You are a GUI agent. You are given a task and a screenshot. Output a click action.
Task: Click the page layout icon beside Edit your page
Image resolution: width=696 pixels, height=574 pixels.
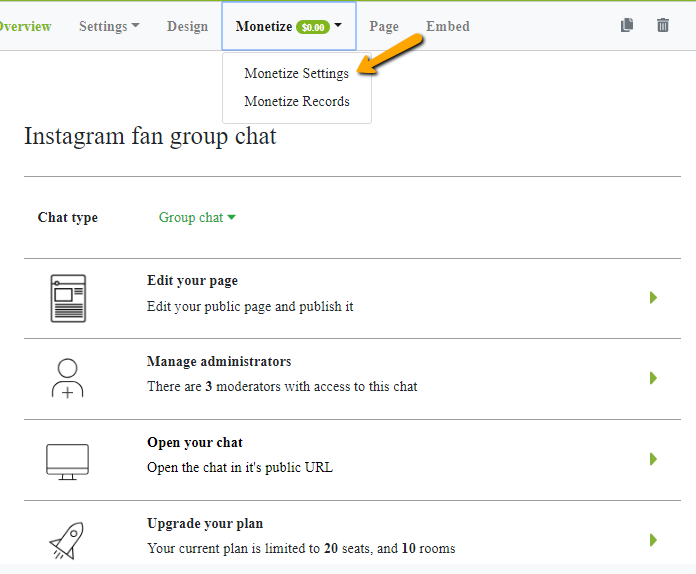pyautogui.click(x=68, y=298)
